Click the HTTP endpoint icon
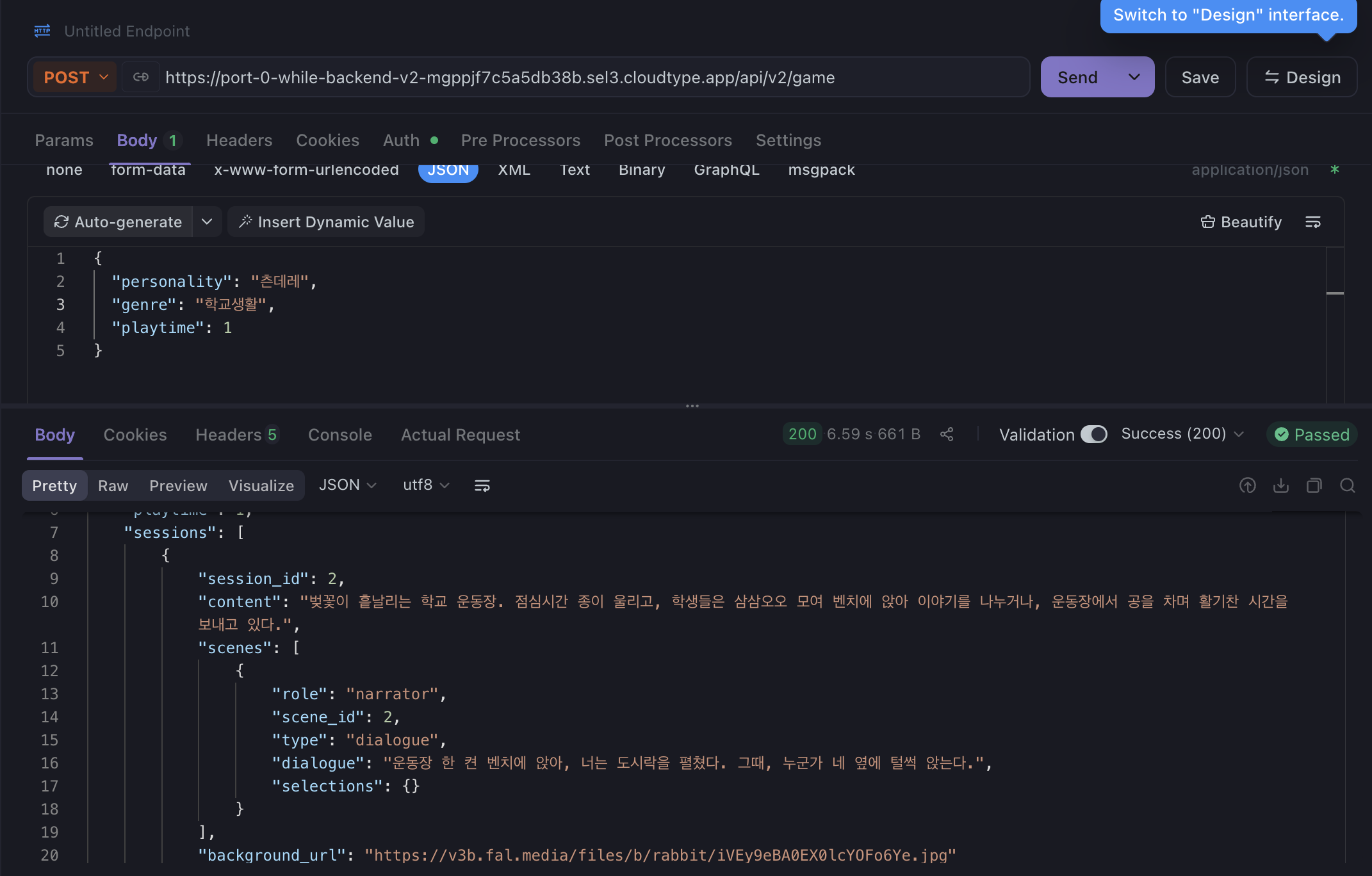Screen dimensions: 1372x876 [42, 31]
